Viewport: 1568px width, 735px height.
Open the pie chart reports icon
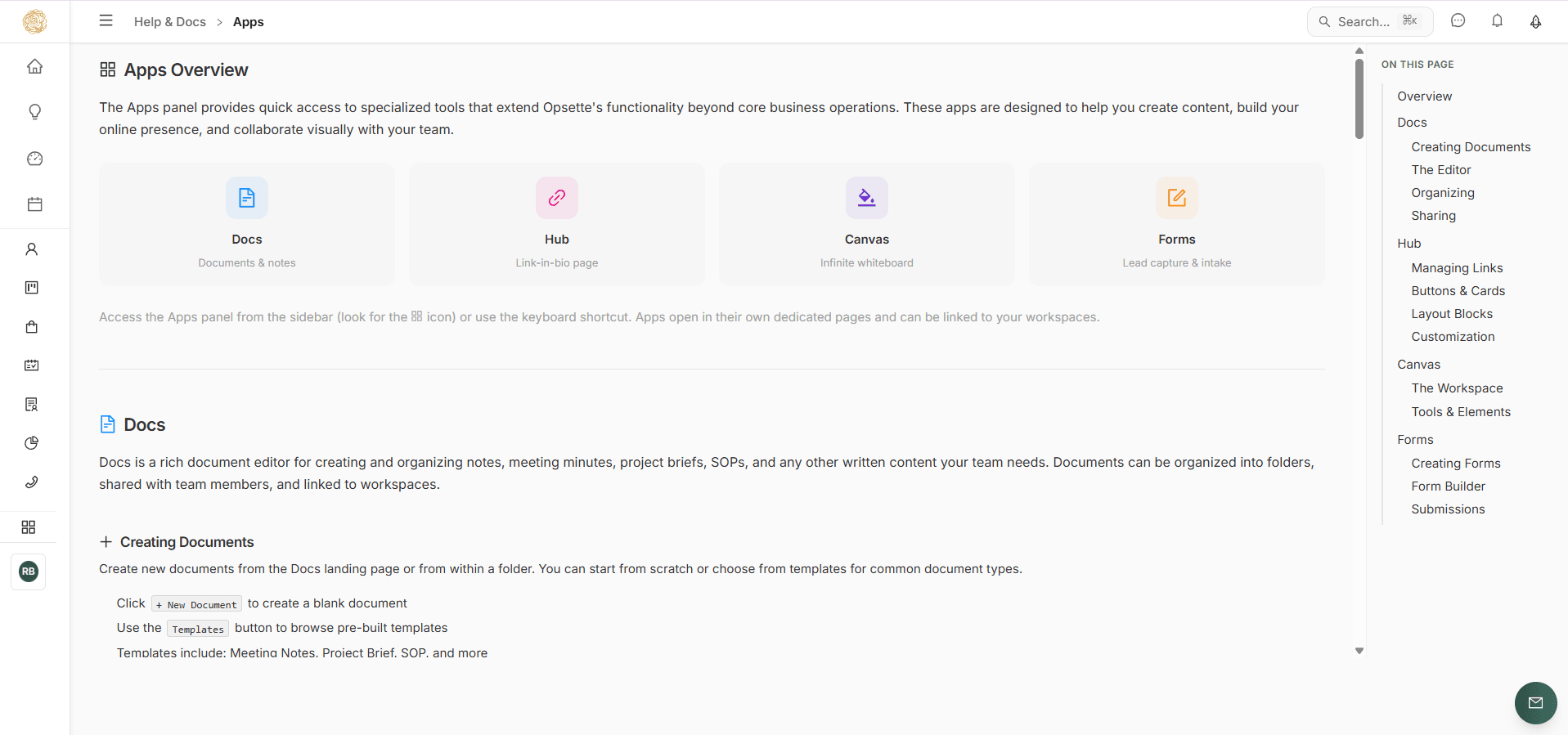[32, 443]
